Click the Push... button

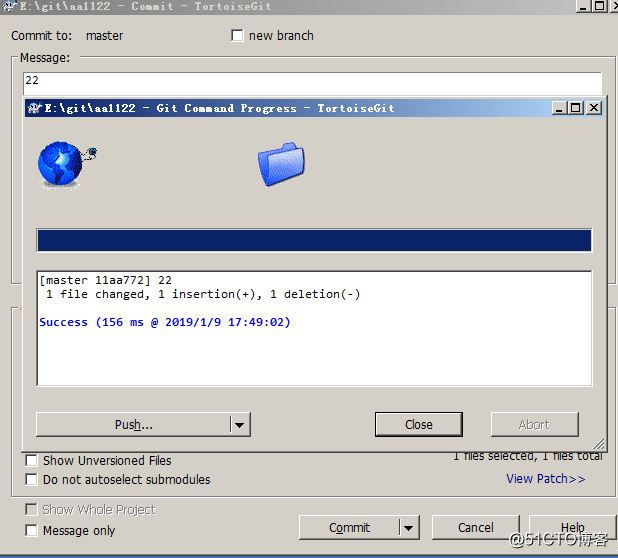[x=133, y=424]
